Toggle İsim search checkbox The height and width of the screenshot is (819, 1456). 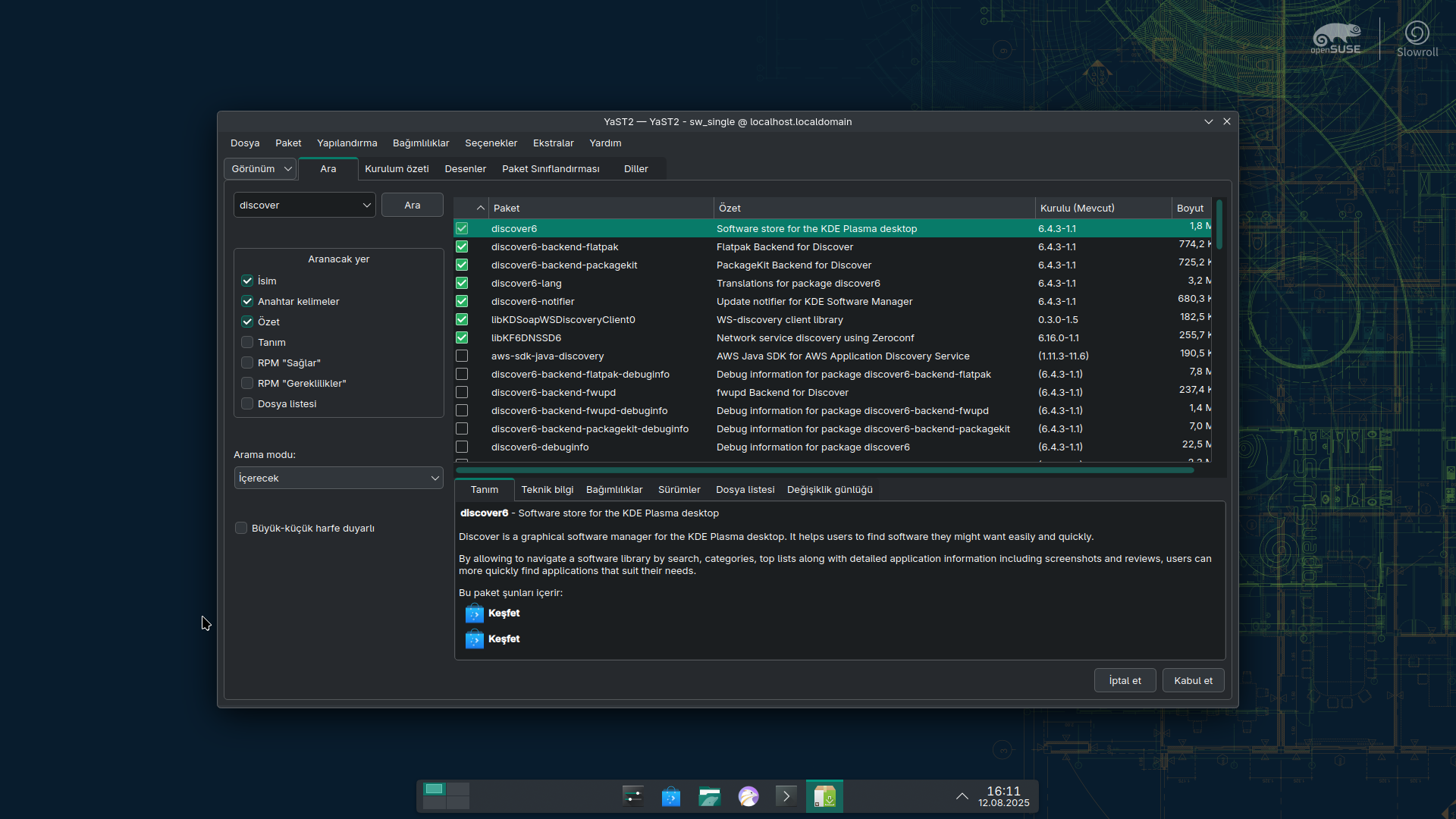(247, 281)
